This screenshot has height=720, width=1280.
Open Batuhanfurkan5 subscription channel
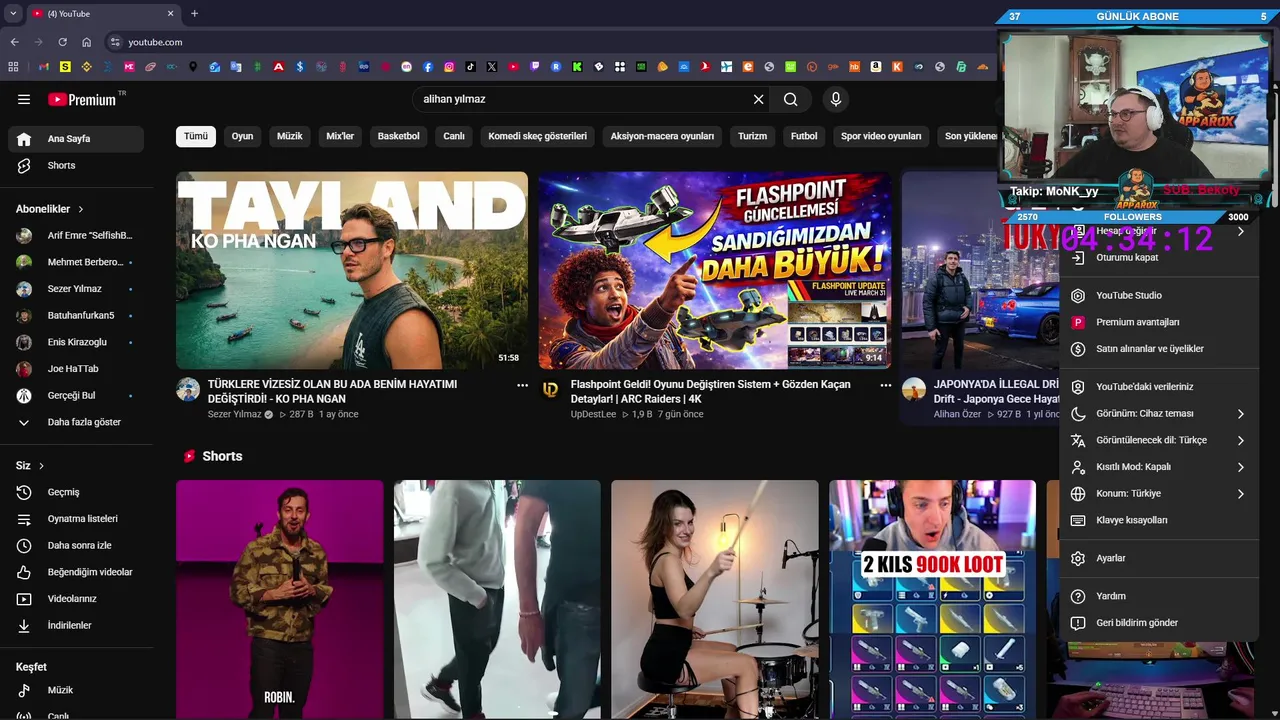point(76,315)
